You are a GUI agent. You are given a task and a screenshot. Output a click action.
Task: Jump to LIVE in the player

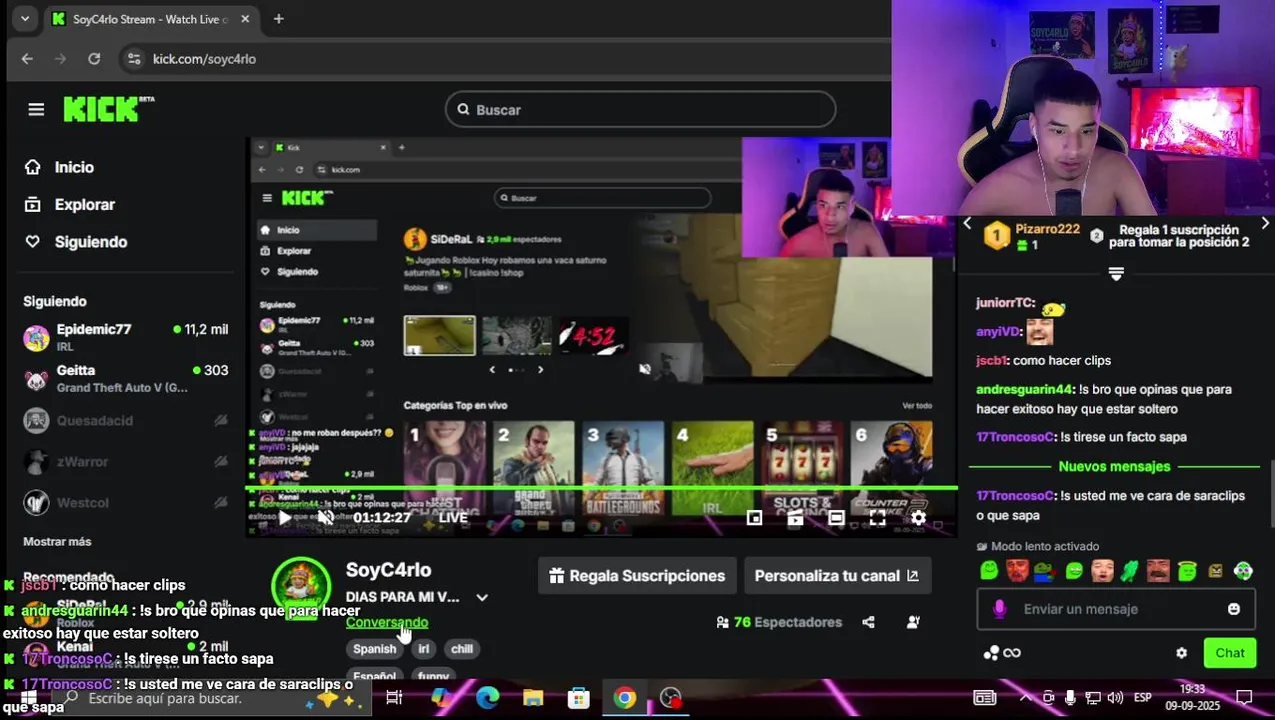point(453,517)
